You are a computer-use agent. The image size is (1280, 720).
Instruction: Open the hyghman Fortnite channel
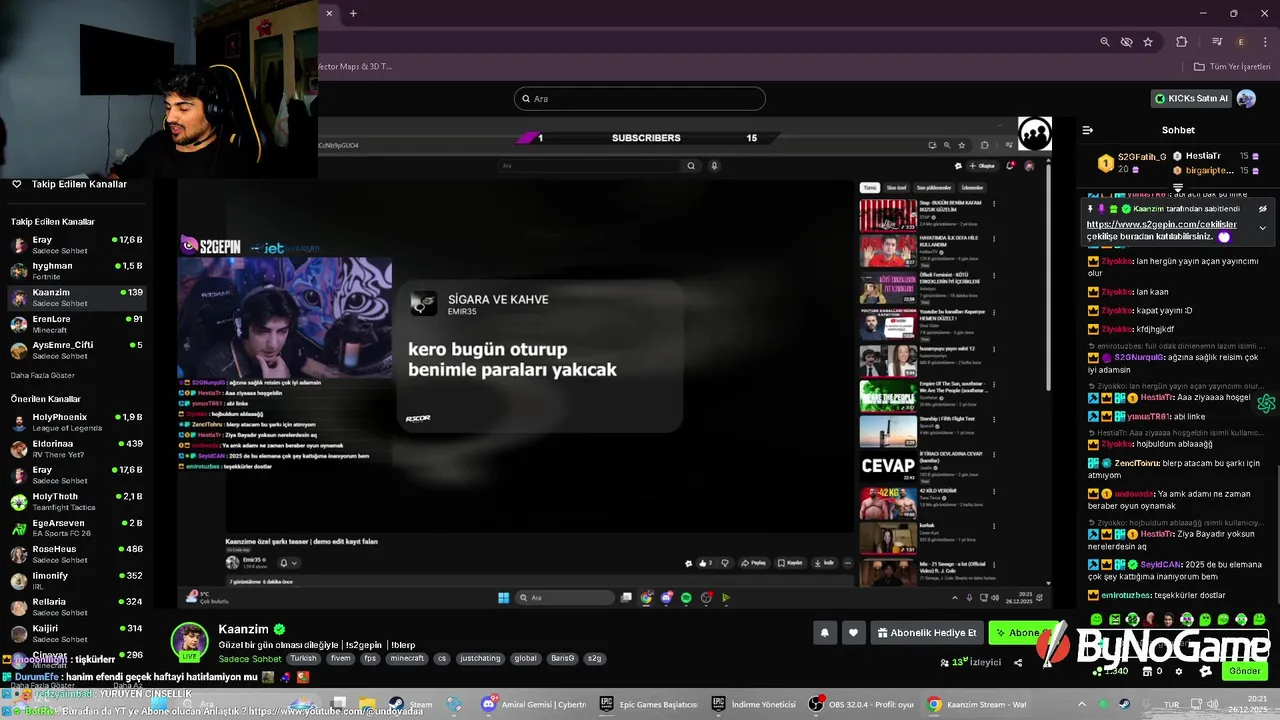coord(78,271)
